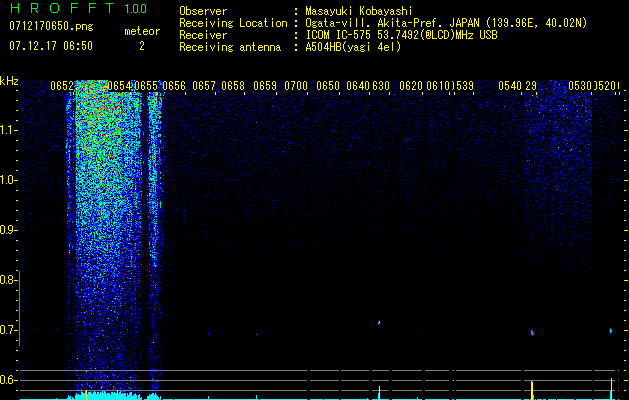This screenshot has height=400, width=629.
Task: Select observer name Masayuki Kobayashi
Action: (358, 11)
